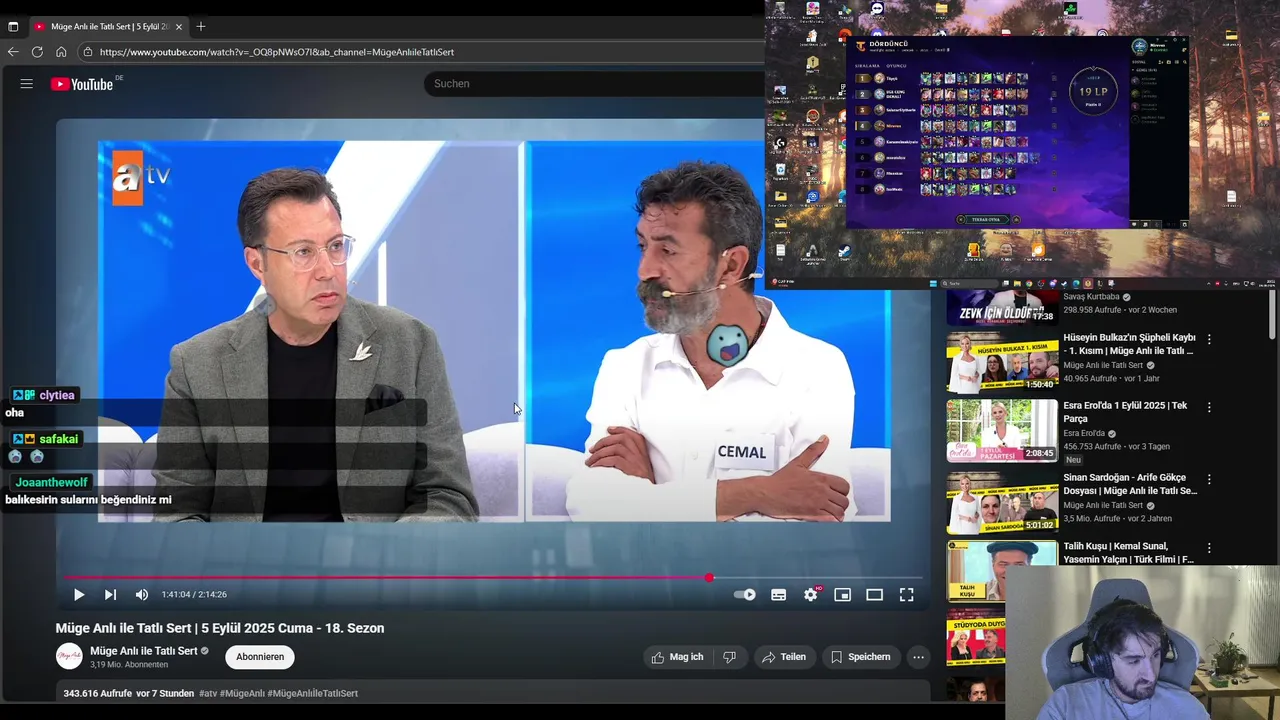Open the Esra Erol'da channel name in sidebar

pos(1085,433)
